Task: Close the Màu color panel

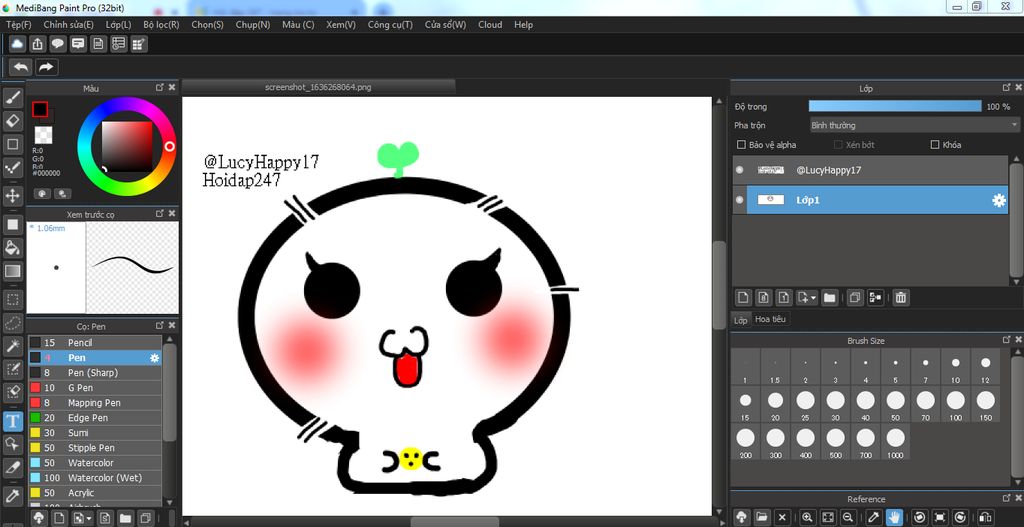Action: click(172, 88)
